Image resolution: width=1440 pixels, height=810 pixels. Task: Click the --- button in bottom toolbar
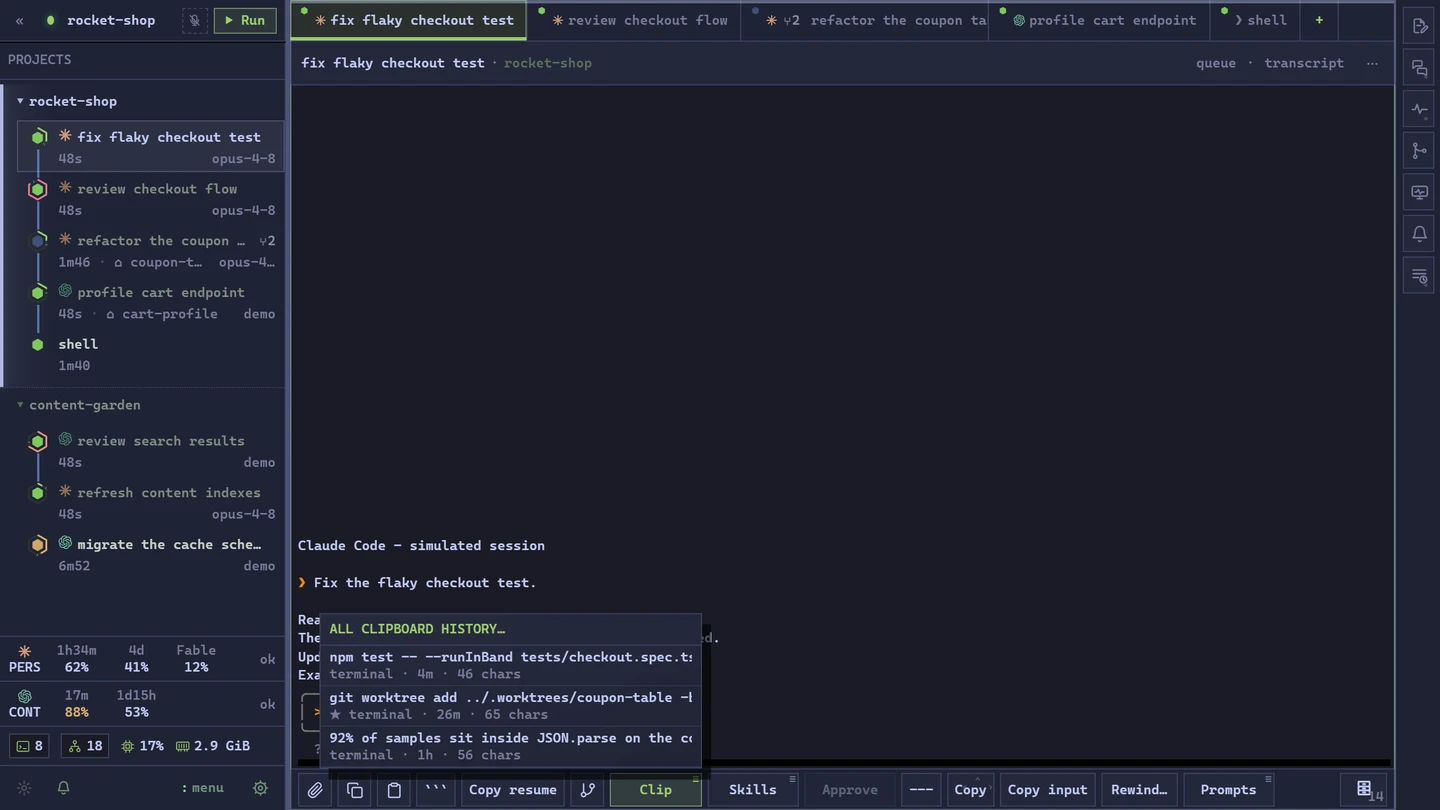921,790
